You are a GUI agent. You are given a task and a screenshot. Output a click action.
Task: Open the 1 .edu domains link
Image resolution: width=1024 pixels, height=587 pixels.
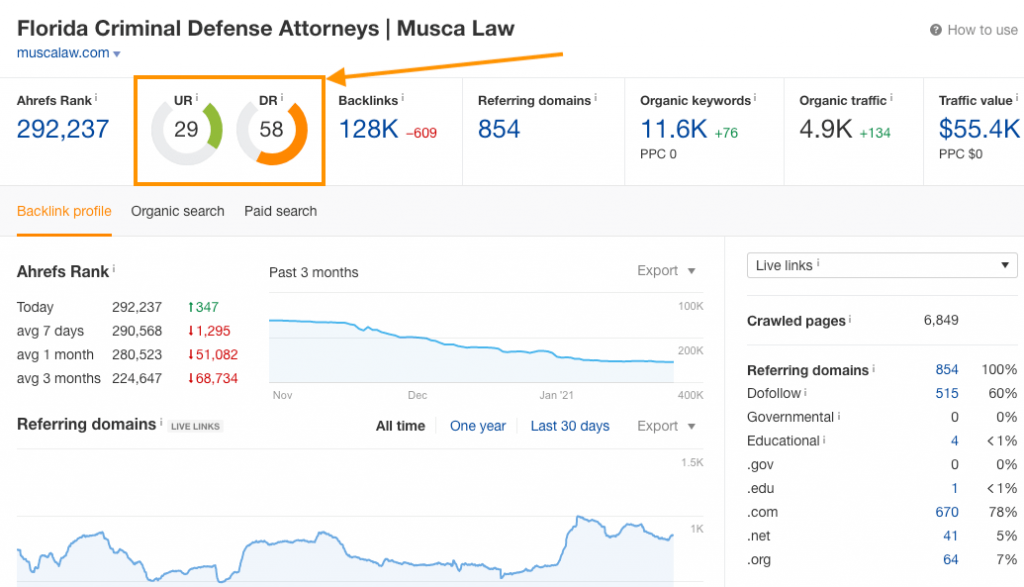coord(955,488)
